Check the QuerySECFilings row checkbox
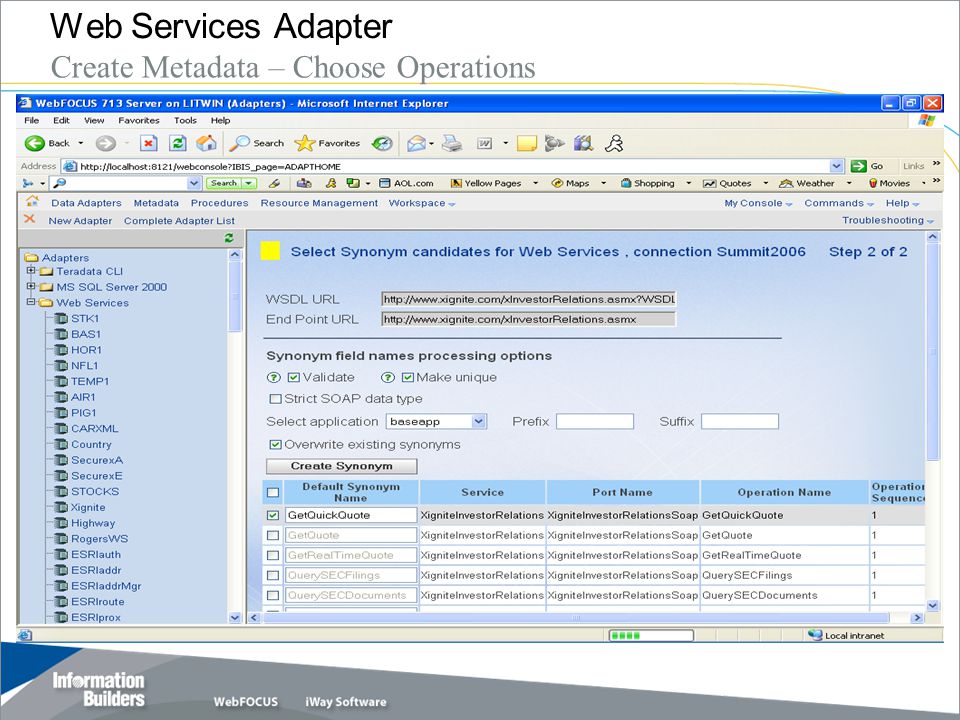 (x=273, y=576)
